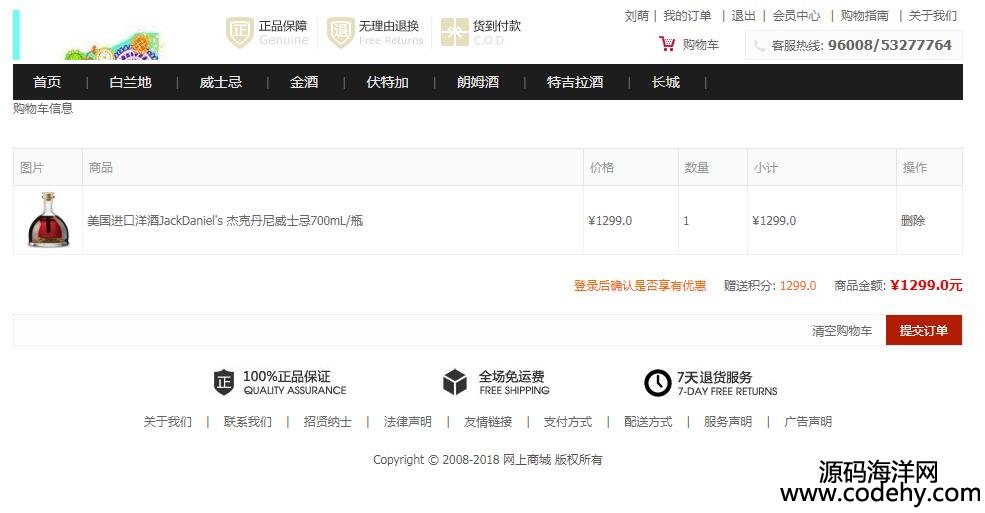Click the 小计 column header
The height and width of the screenshot is (513, 985).
point(766,167)
